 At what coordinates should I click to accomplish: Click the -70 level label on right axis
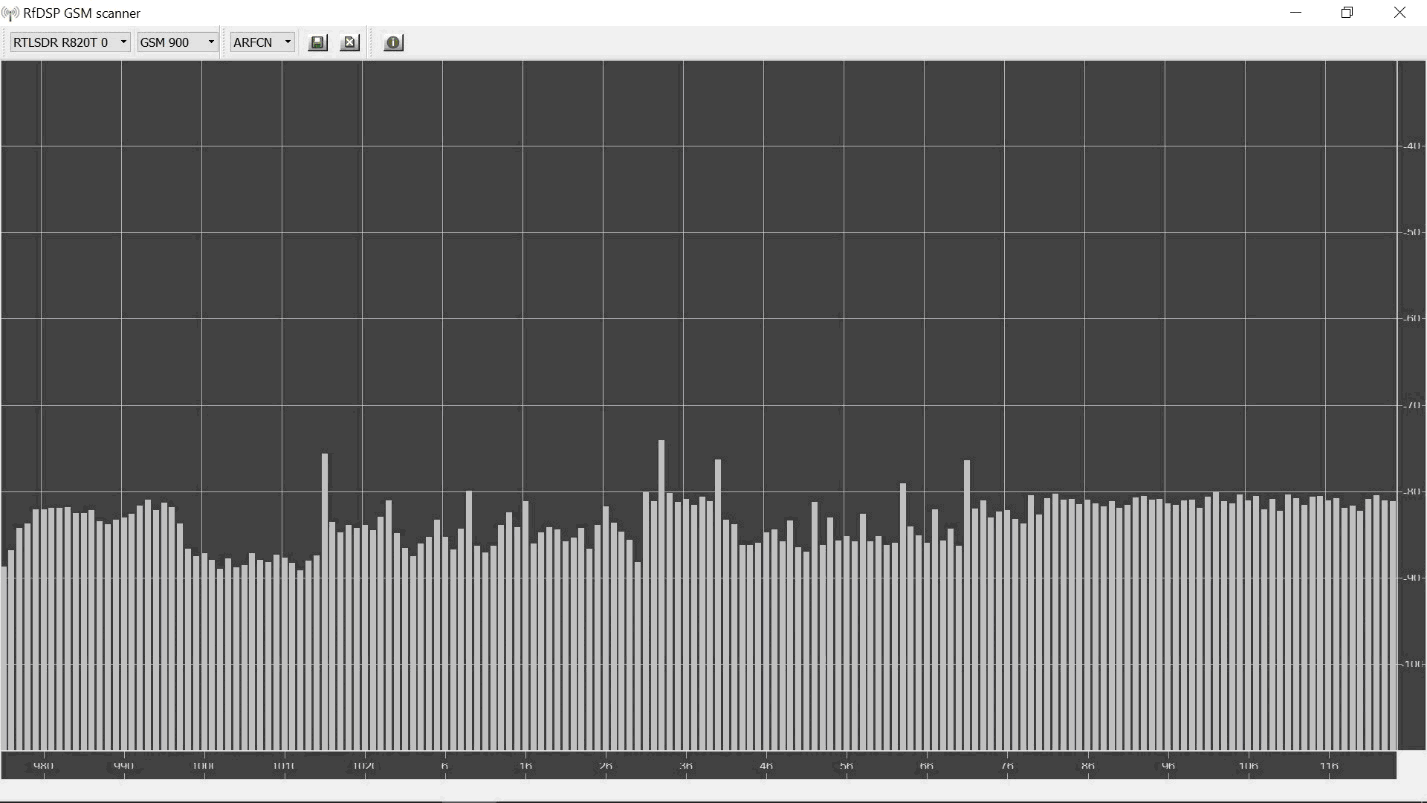(x=1411, y=405)
